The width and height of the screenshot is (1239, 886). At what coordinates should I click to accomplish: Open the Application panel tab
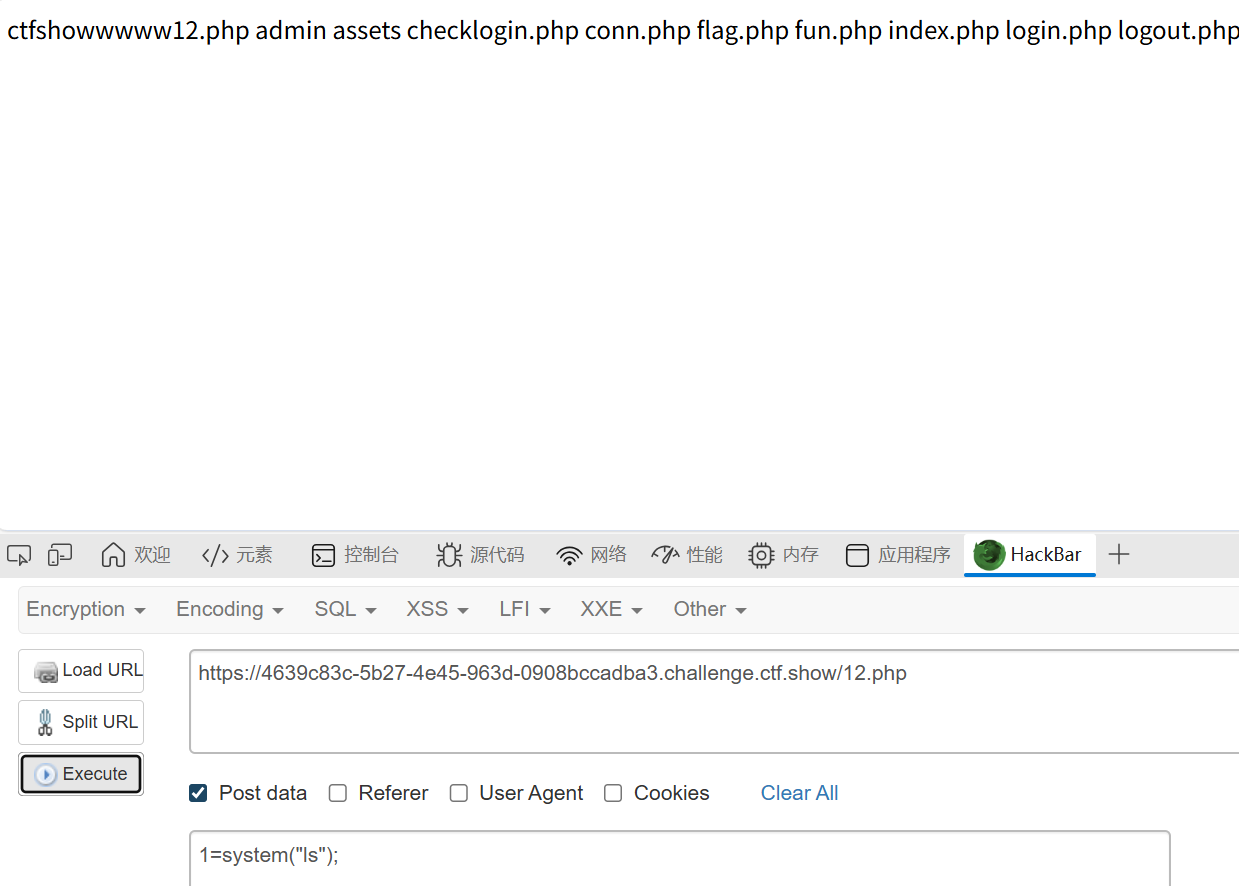click(898, 554)
